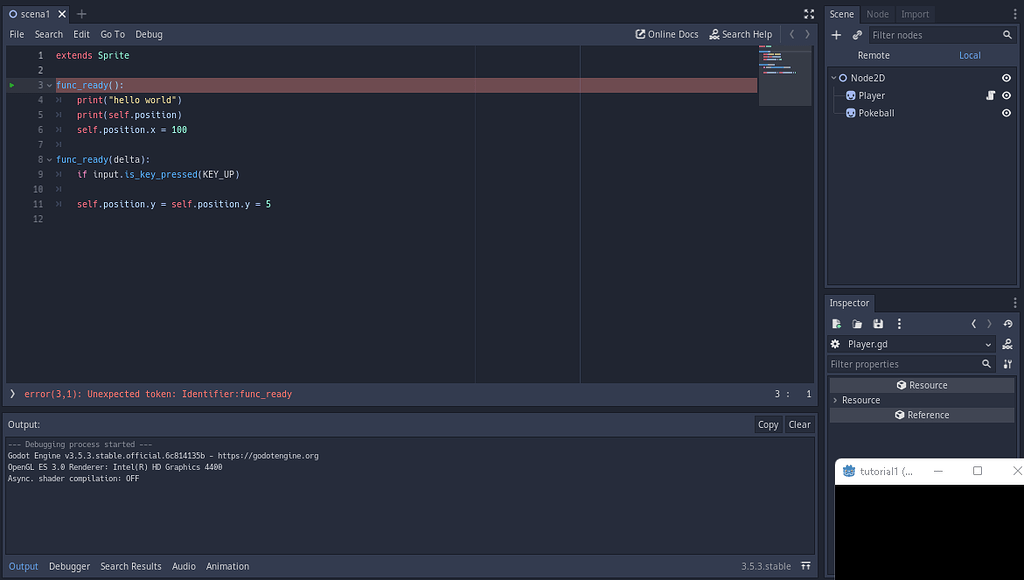
Task: Save the current resource in the Inspector
Action: pyautogui.click(x=878, y=323)
